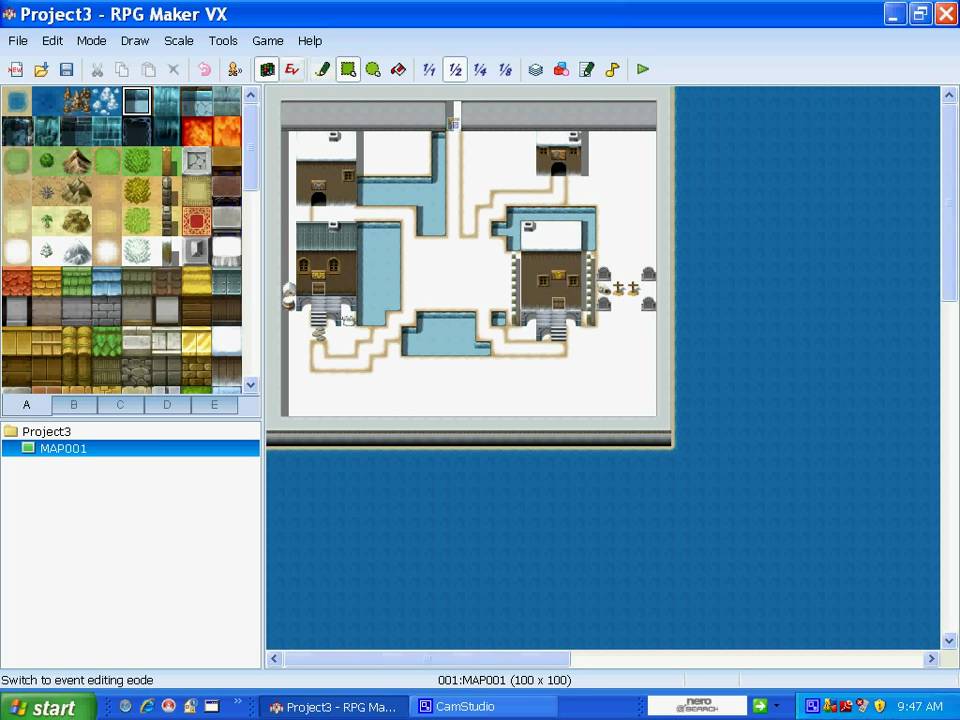Switch to tileset tab A
The height and width of the screenshot is (720, 960).
[x=26, y=405]
